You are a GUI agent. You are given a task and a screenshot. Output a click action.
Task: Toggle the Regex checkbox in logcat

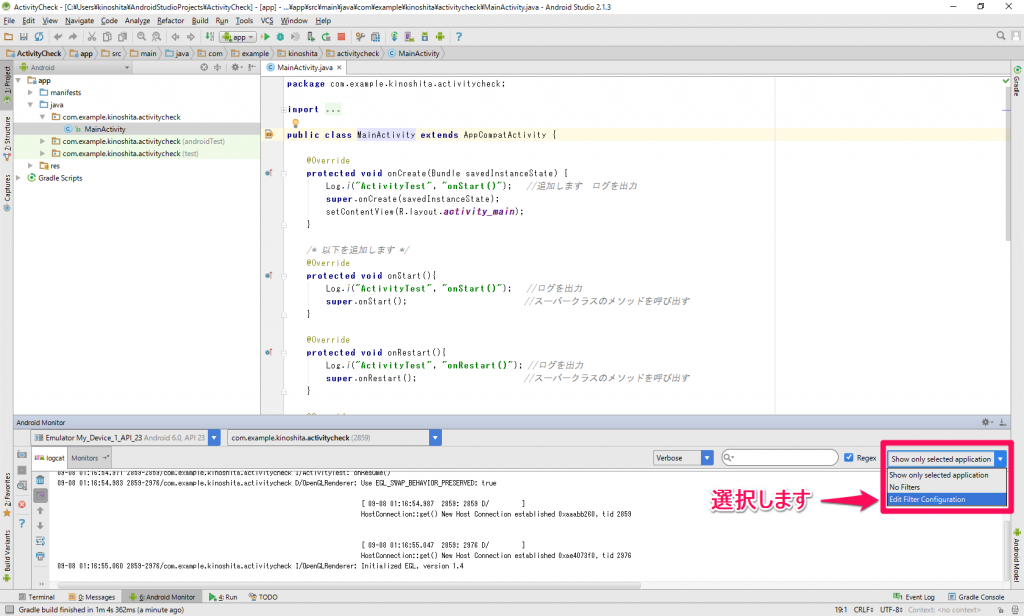point(848,457)
